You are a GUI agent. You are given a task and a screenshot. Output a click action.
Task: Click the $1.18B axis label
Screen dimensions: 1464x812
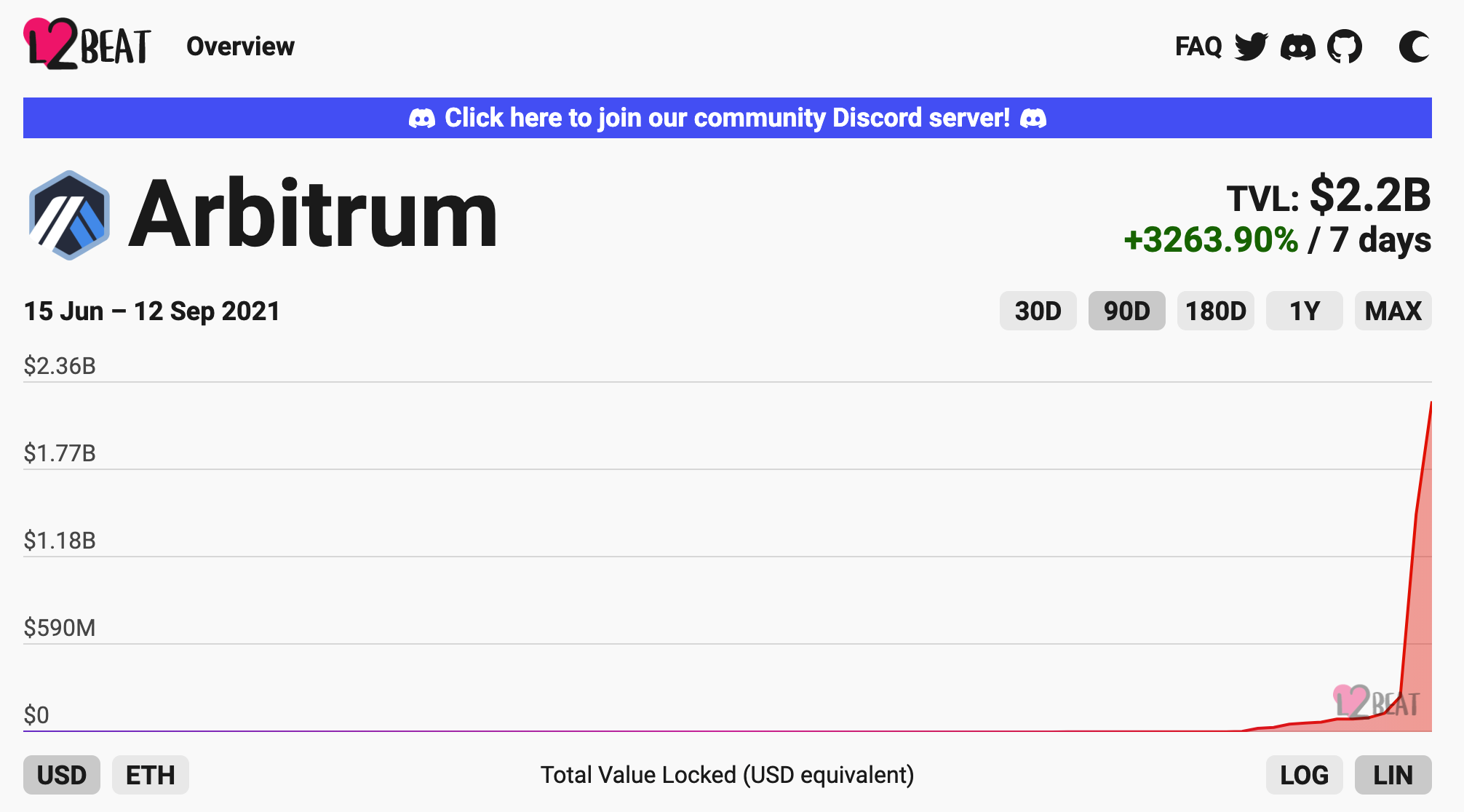pyautogui.click(x=60, y=540)
